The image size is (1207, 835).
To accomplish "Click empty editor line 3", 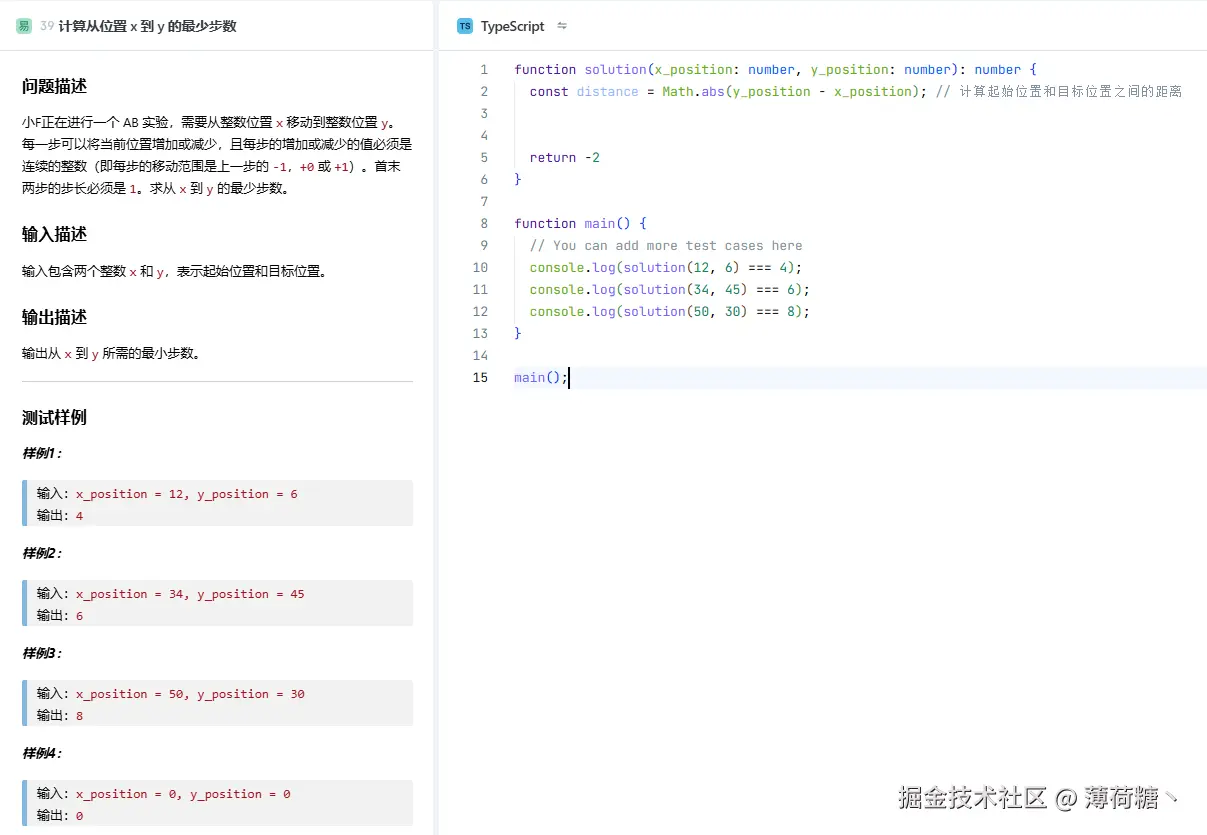I will (860, 113).
